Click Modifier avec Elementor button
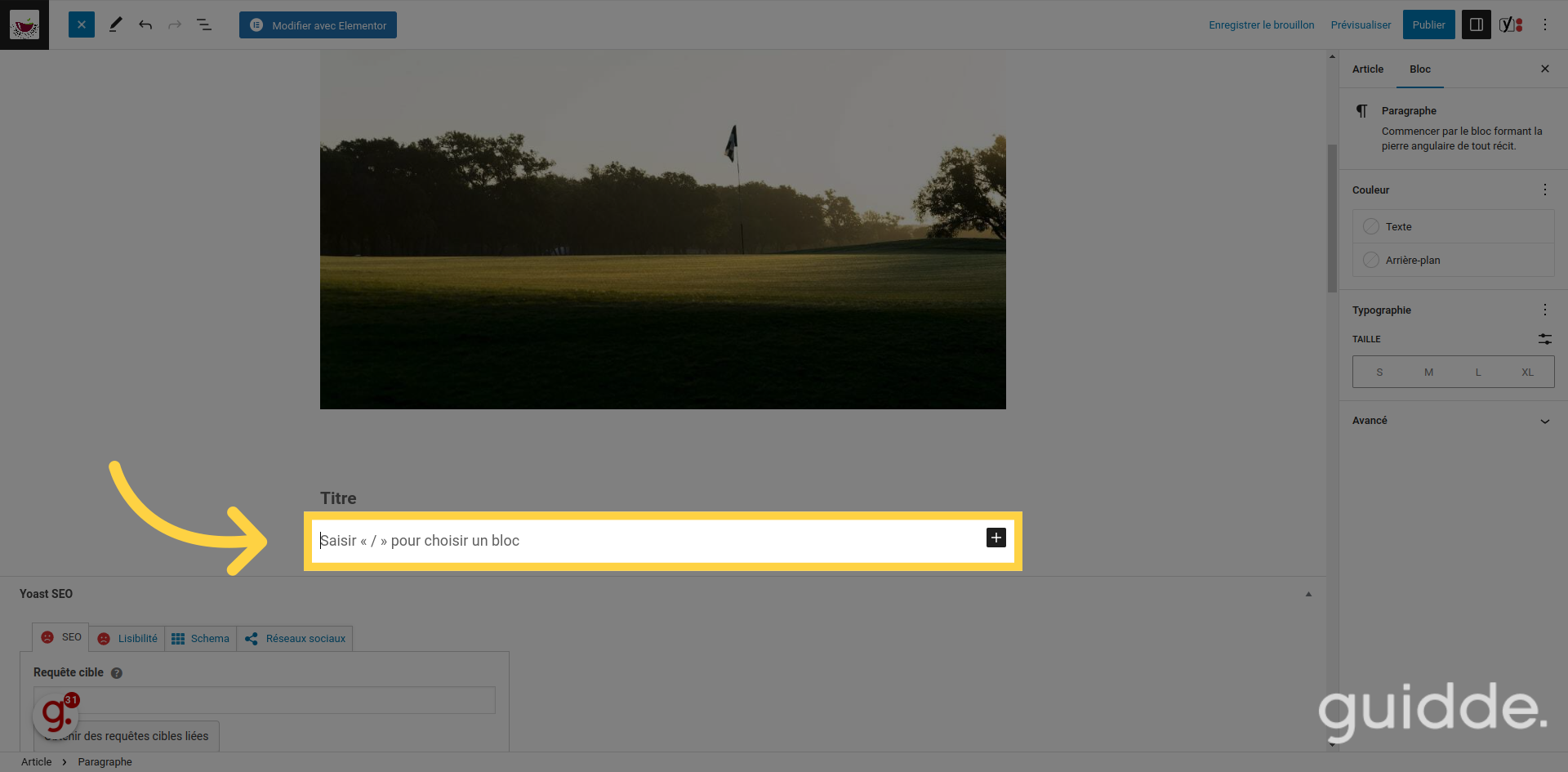The height and width of the screenshot is (772, 1568). click(x=318, y=25)
